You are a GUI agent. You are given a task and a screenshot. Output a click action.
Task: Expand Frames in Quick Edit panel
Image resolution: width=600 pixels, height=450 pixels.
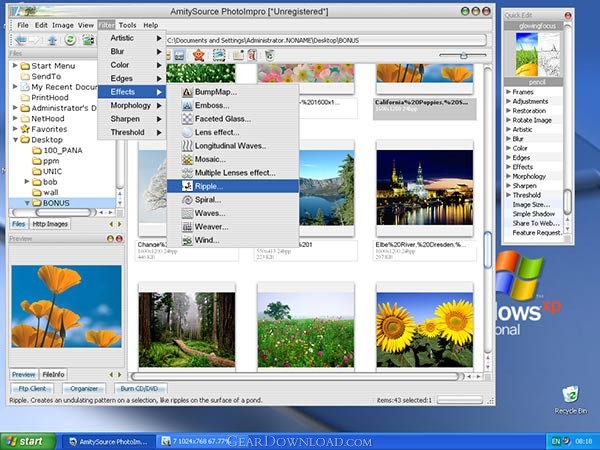coord(509,92)
